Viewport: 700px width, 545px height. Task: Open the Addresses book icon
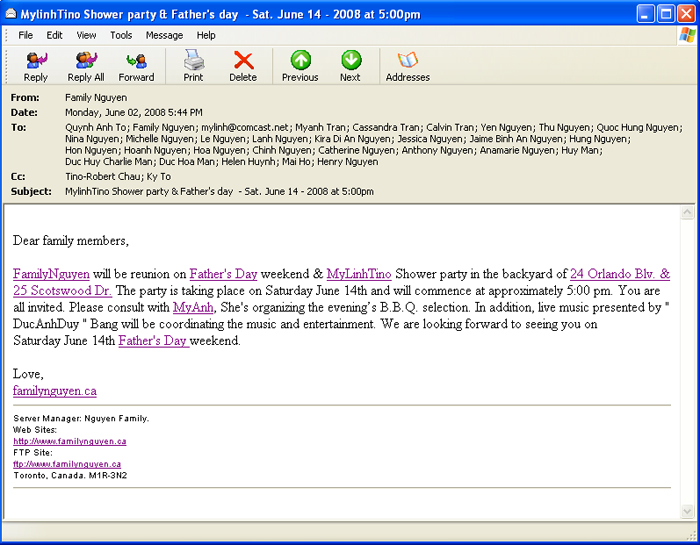(x=408, y=66)
